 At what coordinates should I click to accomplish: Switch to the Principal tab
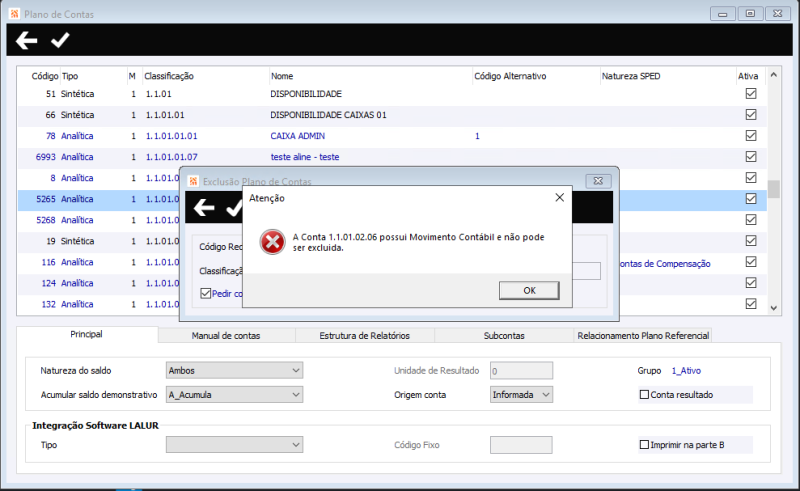pyautogui.click(x=86, y=334)
